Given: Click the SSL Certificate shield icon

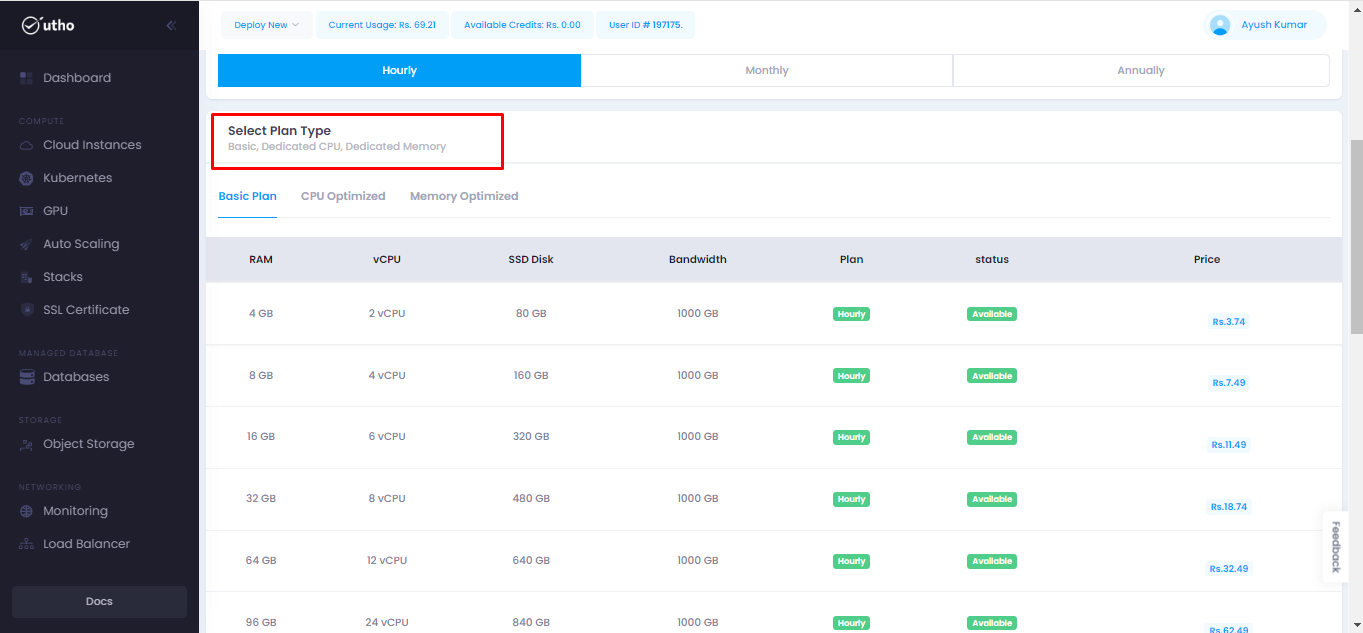Looking at the screenshot, I should [26, 310].
